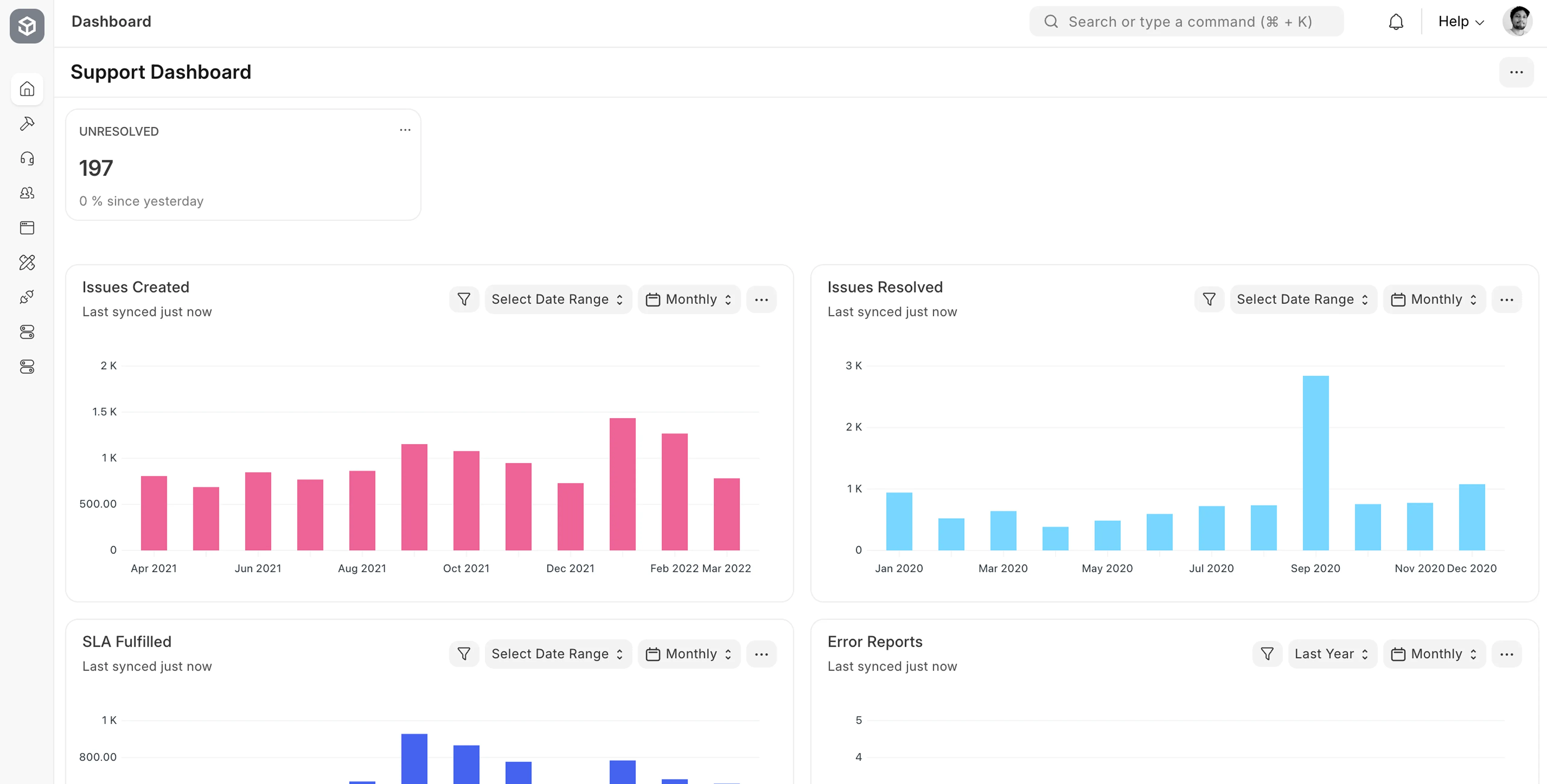Click the Support Dashboard options button
This screenshot has width=1547, height=784.
click(1516, 72)
